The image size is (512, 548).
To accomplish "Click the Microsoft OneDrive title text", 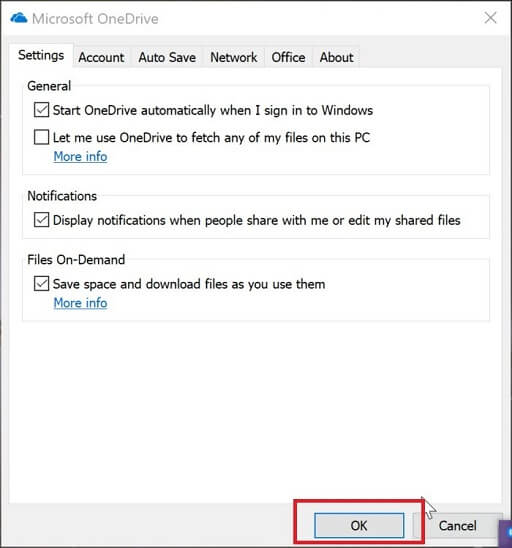I will coord(95,19).
